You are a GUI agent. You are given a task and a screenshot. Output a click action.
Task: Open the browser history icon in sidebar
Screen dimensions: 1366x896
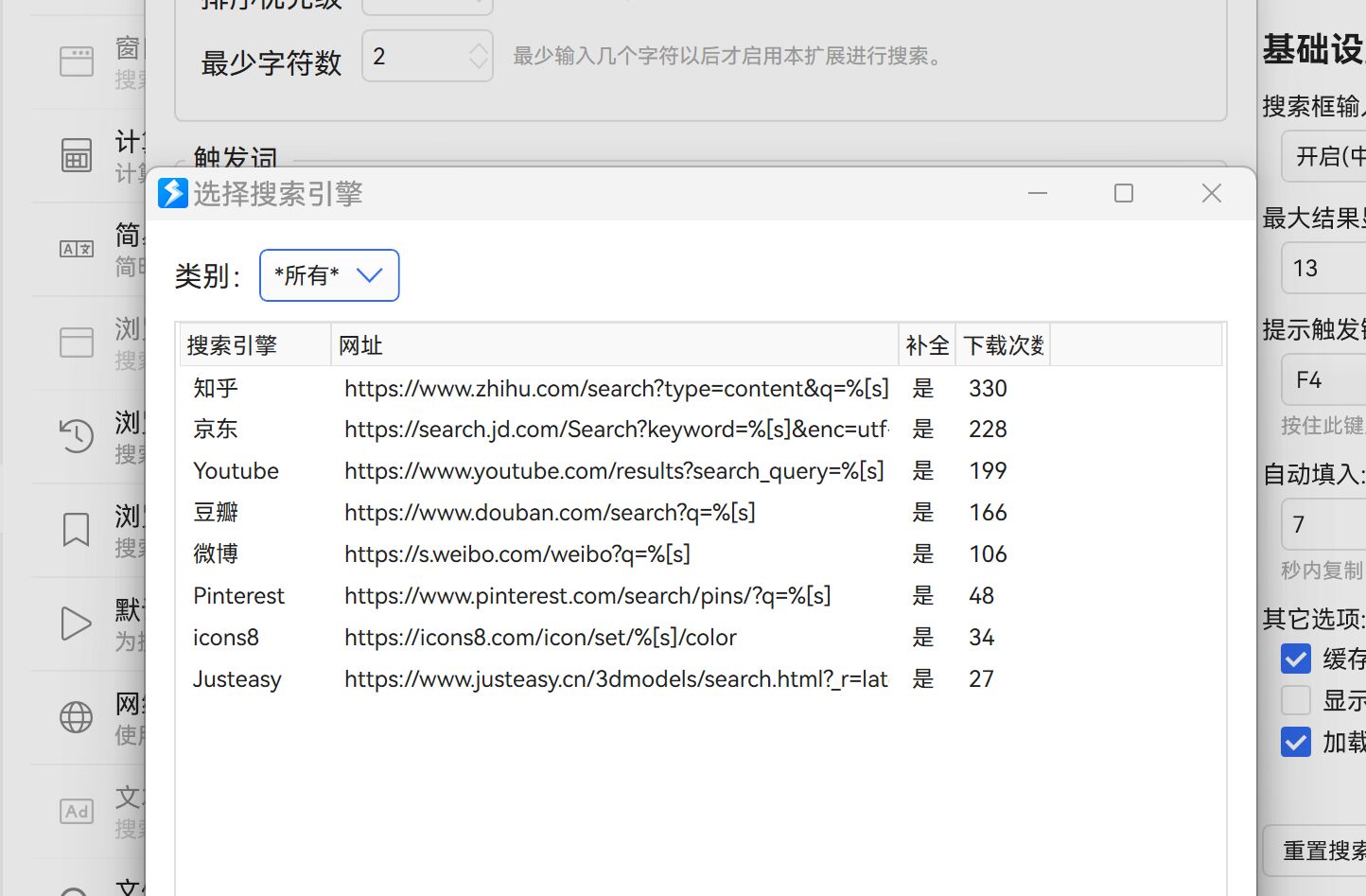[x=77, y=435]
